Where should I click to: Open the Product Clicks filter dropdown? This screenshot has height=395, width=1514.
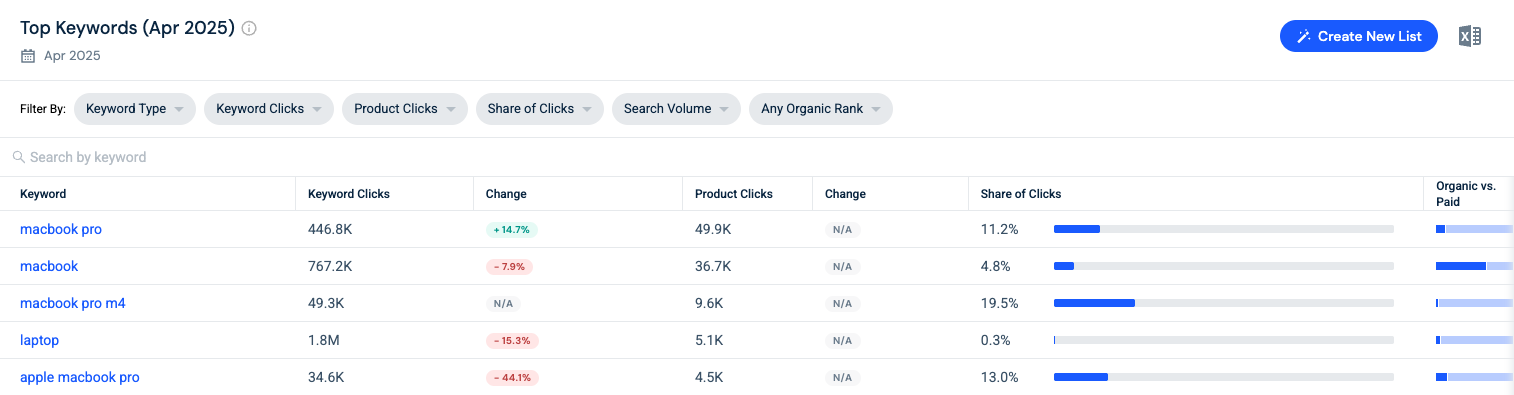[x=405, y=109]
